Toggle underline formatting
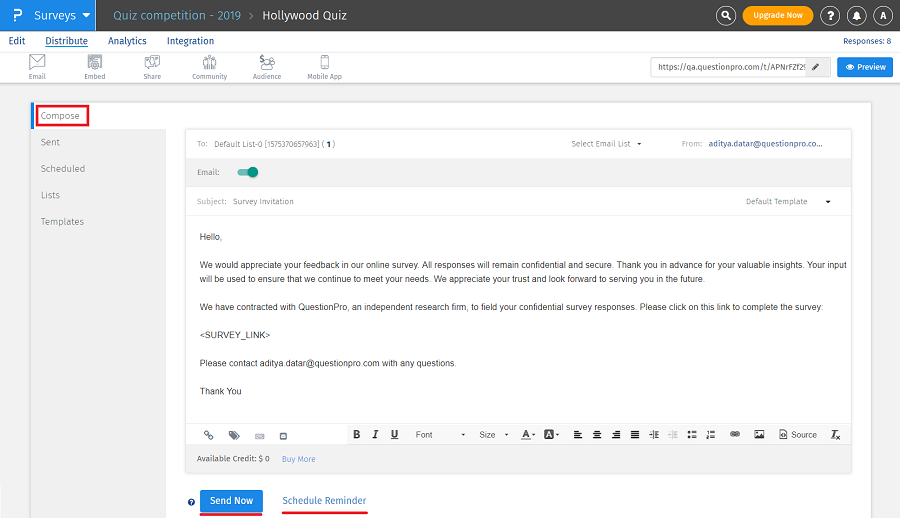 [x=394, y=435]
